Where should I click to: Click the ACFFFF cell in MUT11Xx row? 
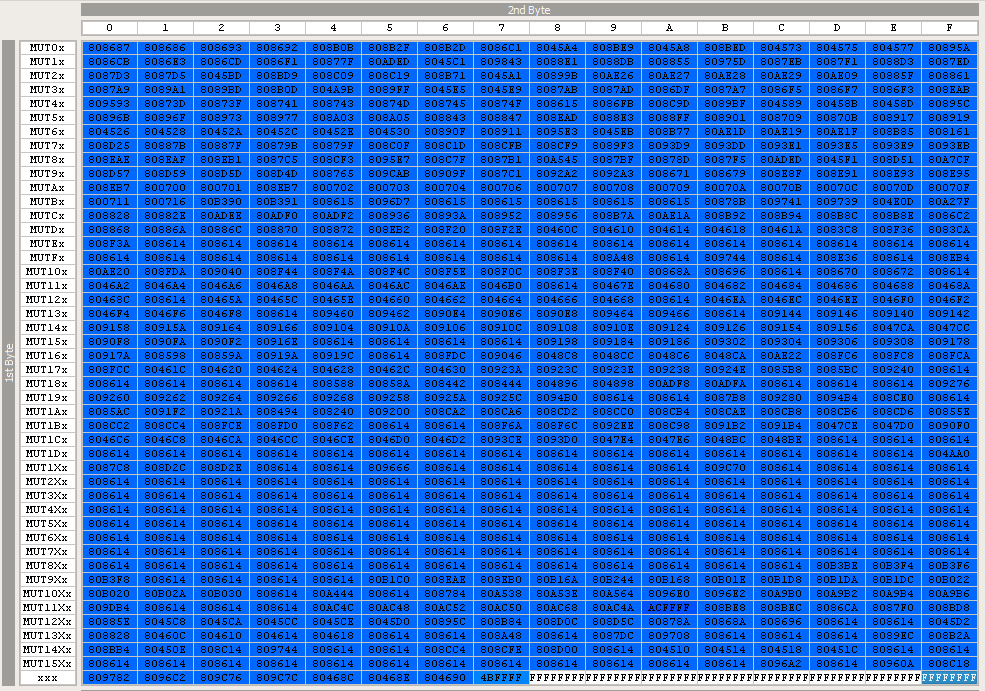[x=669, y=607]
